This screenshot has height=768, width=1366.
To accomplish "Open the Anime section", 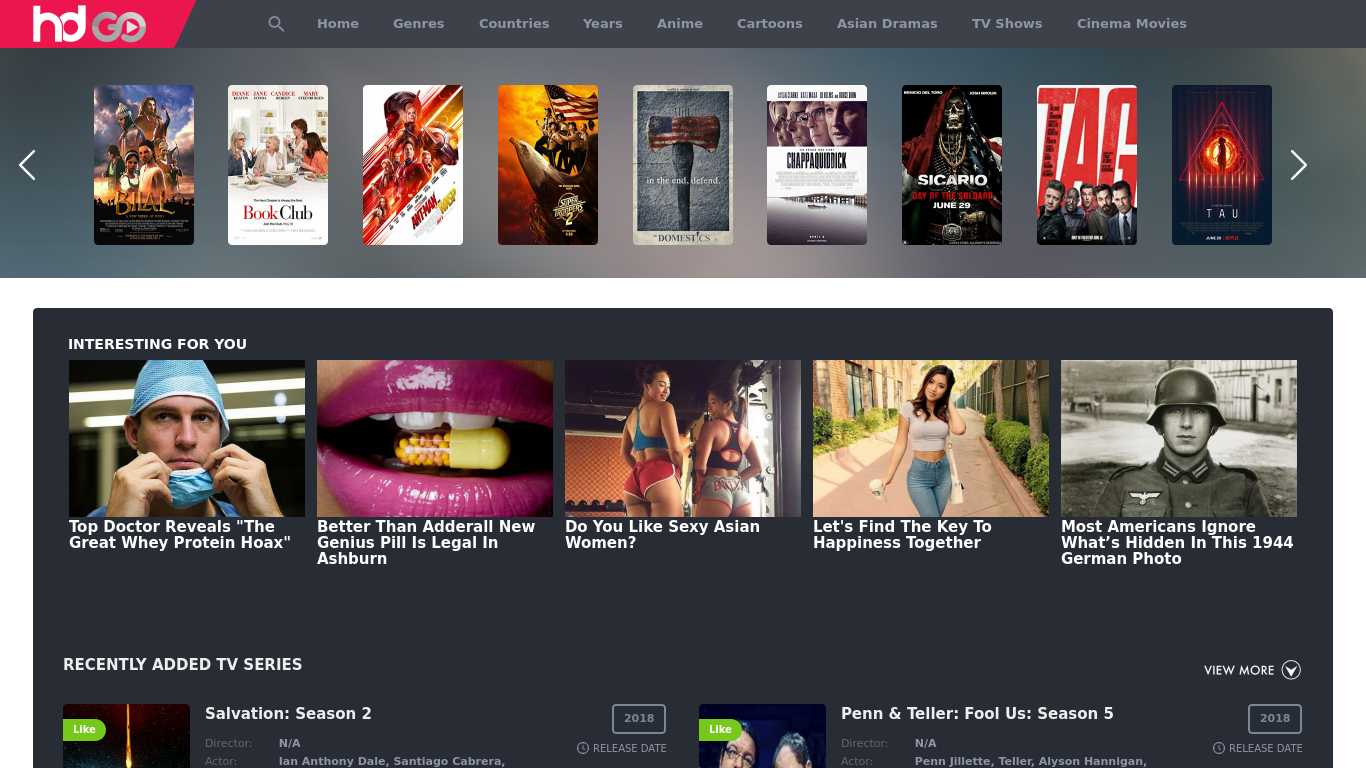I will (680, 24).
